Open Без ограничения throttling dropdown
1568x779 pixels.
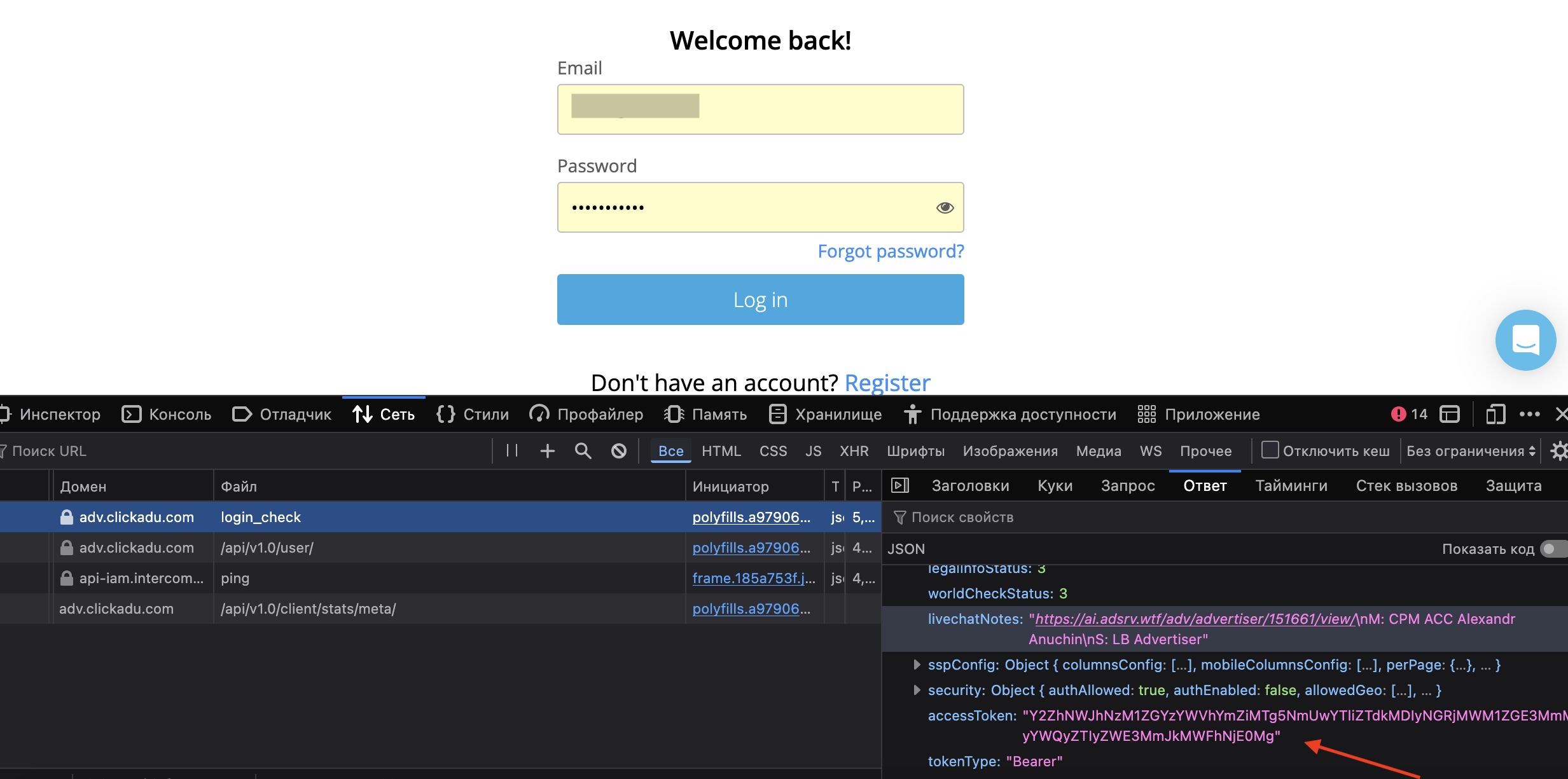tap(1471, 451)
